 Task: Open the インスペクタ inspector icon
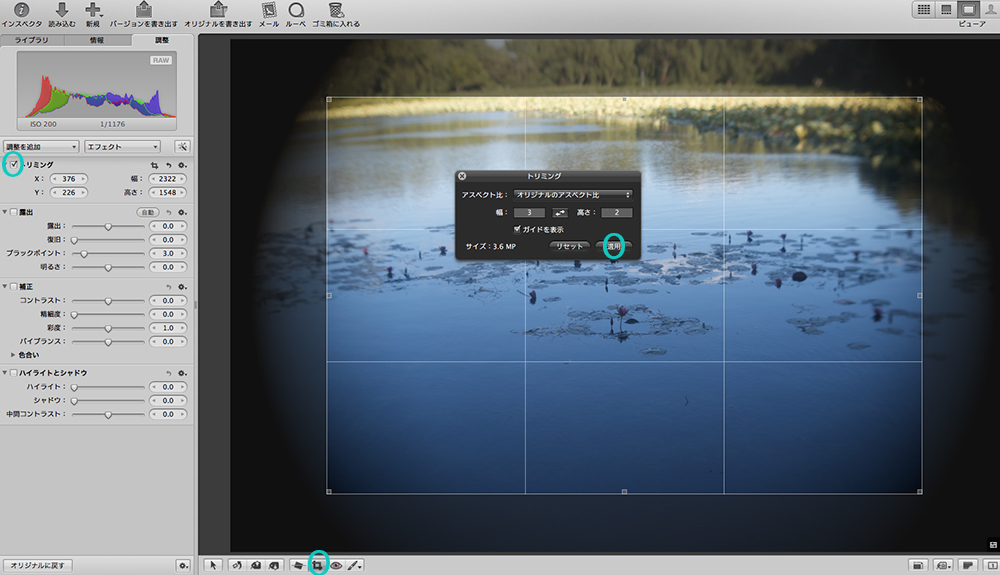[21, 10]
